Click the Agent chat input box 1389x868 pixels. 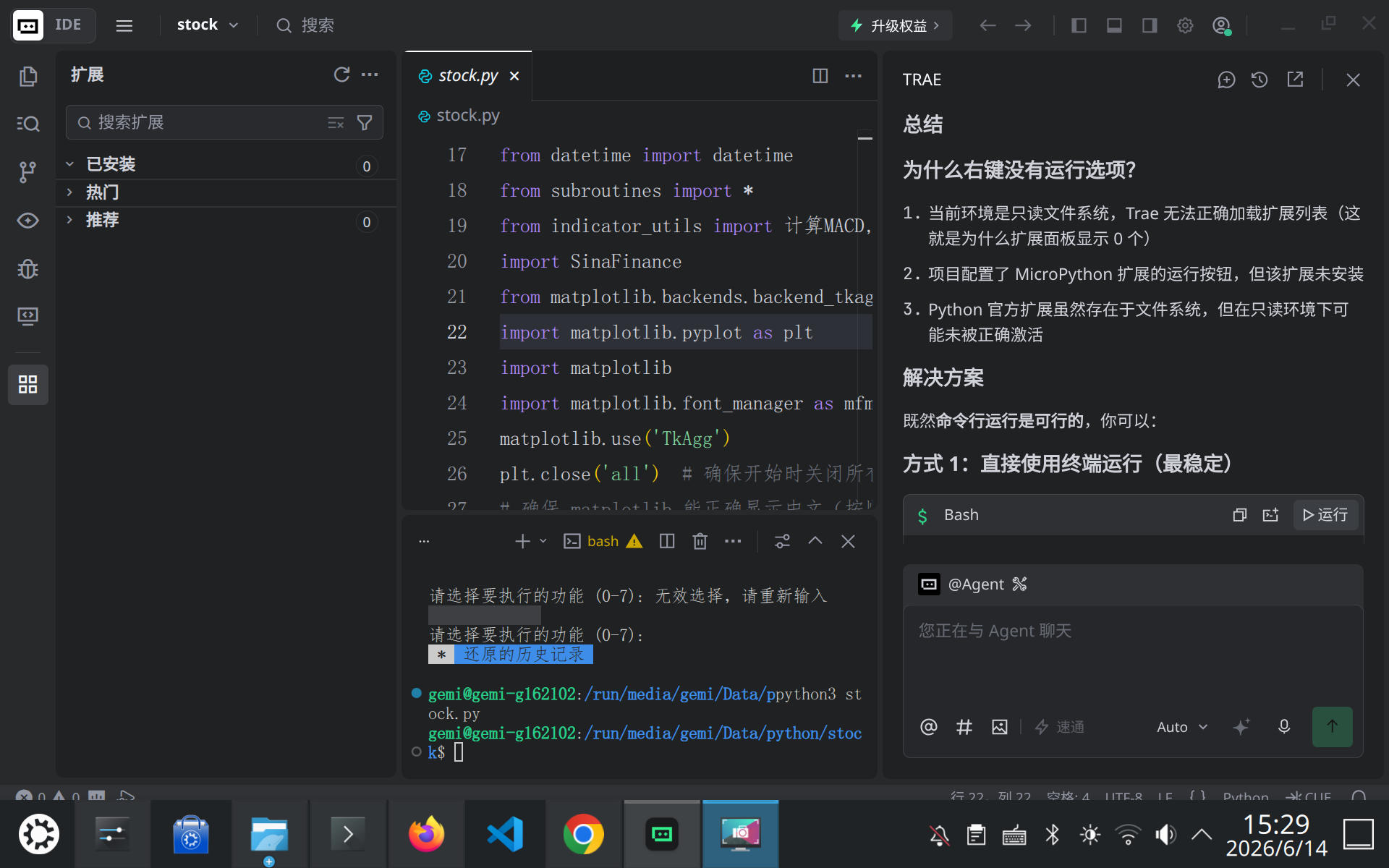coord(1133,655)
